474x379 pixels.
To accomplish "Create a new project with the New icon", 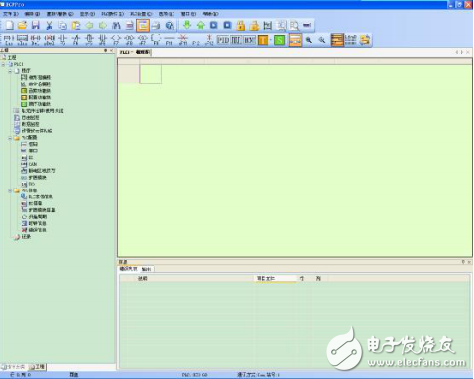I will click(x=9, y=25).
